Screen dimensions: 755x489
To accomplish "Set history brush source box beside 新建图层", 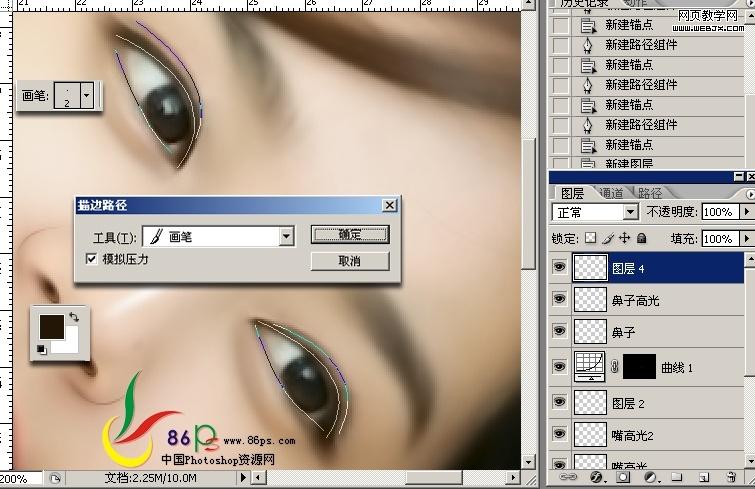I will pos(560,162).
